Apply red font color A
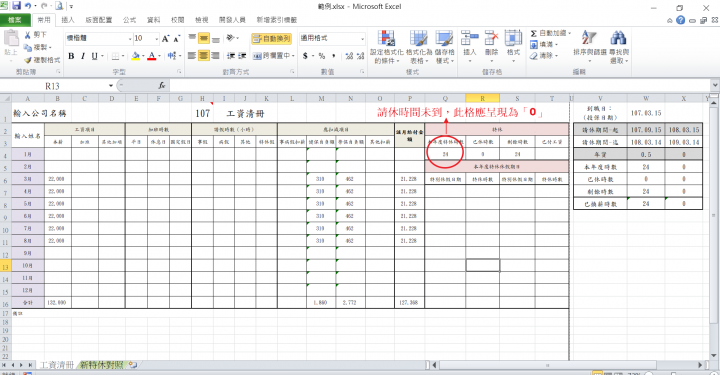Screen dimensions: 720x375 152,56
